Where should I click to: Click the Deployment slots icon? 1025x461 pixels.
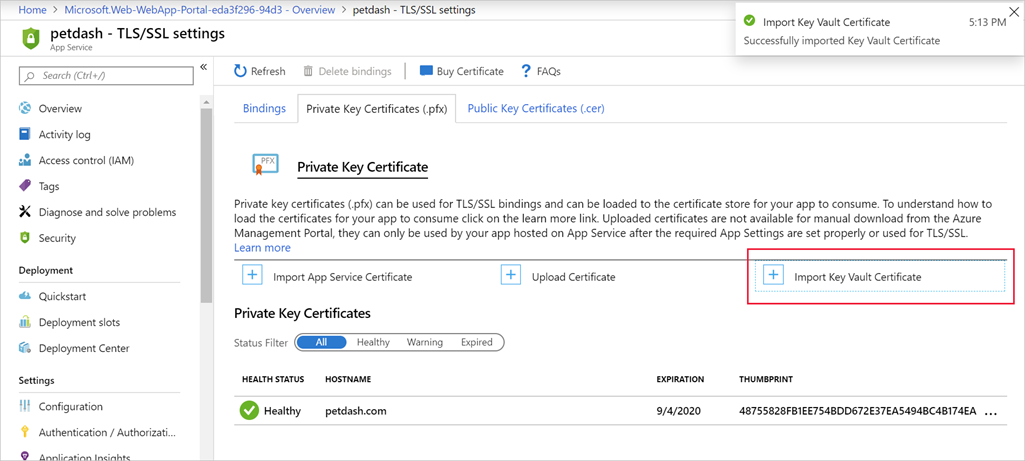point(25,322)
